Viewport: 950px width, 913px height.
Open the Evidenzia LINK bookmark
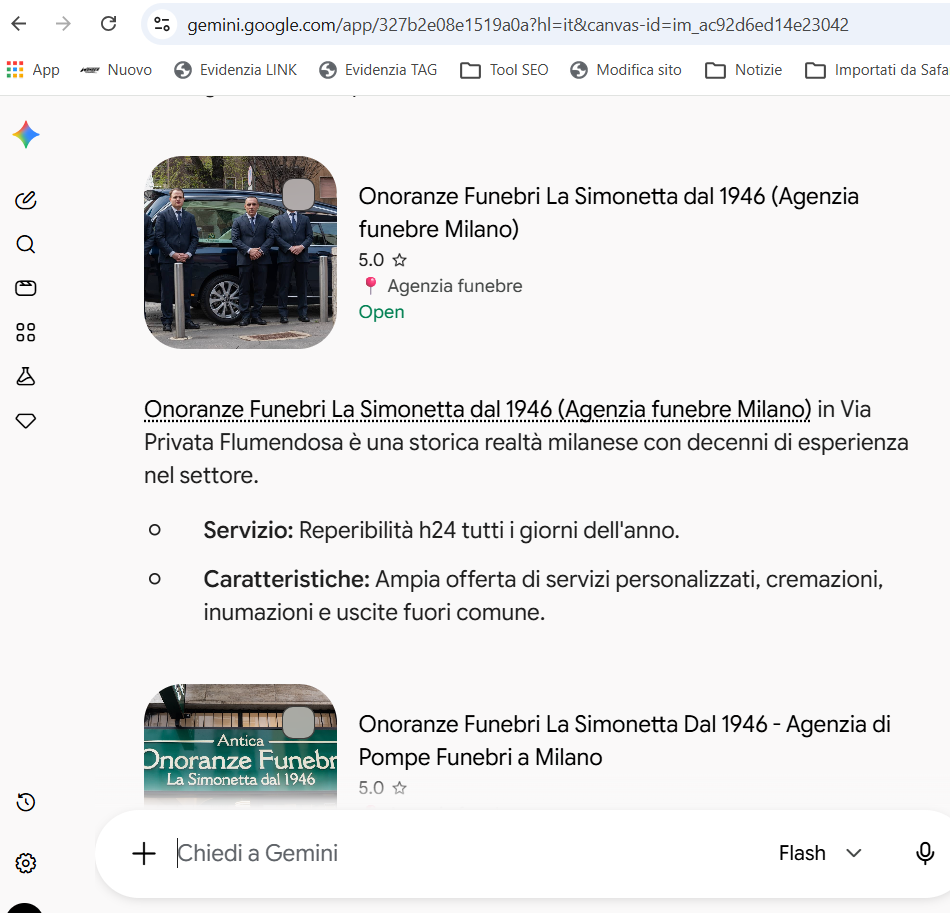pyautogui.click(x=236, y=70)
